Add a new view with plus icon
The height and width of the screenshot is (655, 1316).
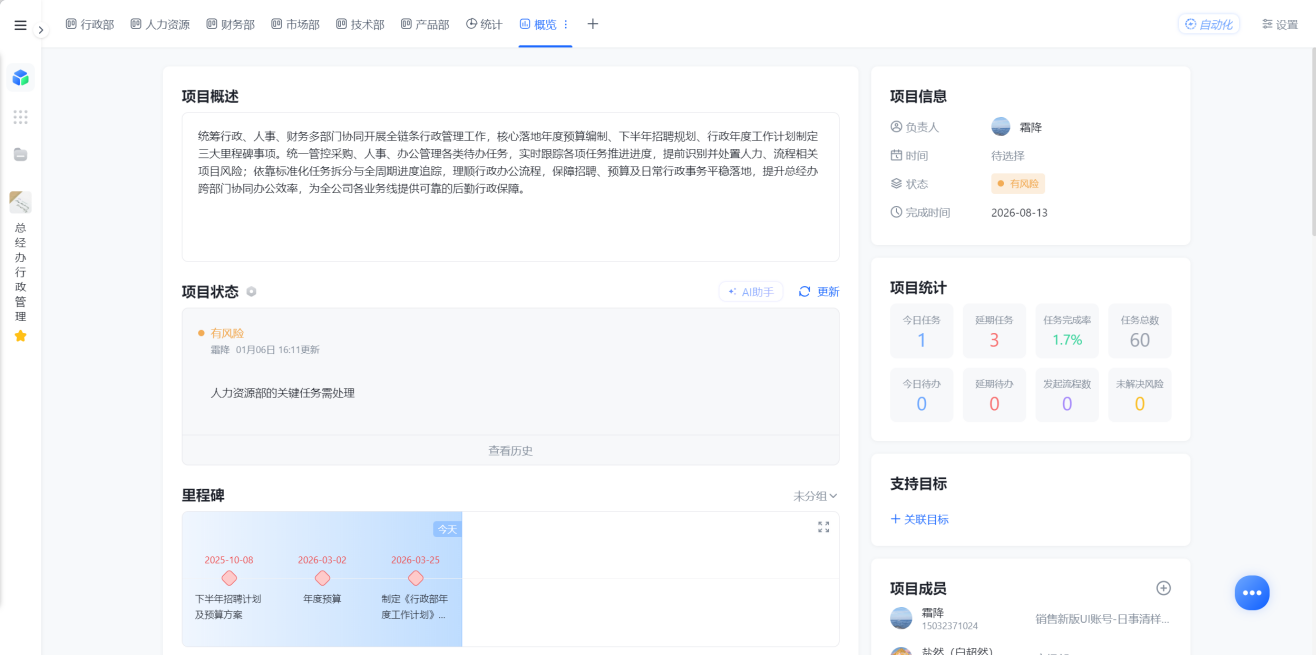pyautogui.click(x=593, y=24)
